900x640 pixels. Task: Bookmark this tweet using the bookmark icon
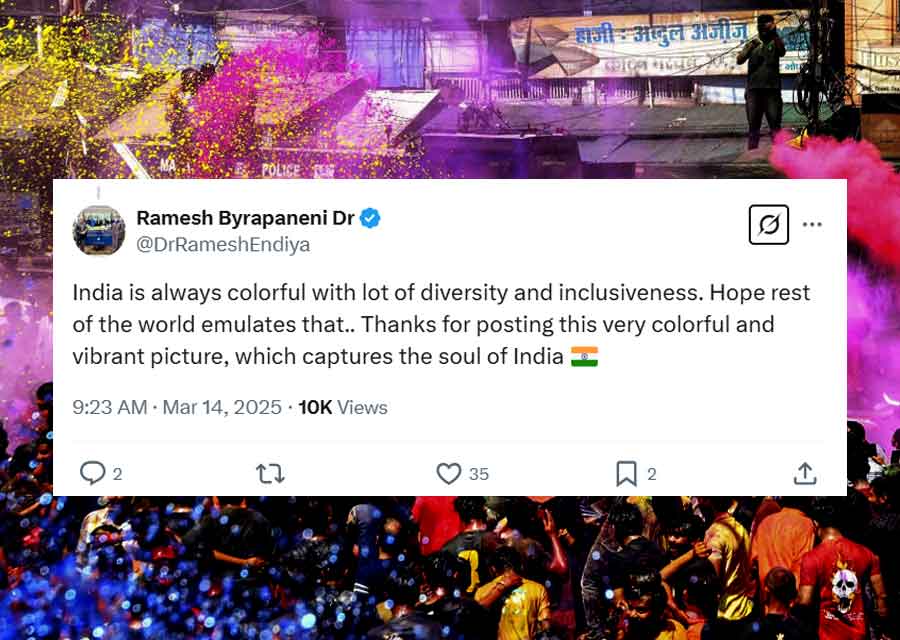coord(626,474)
